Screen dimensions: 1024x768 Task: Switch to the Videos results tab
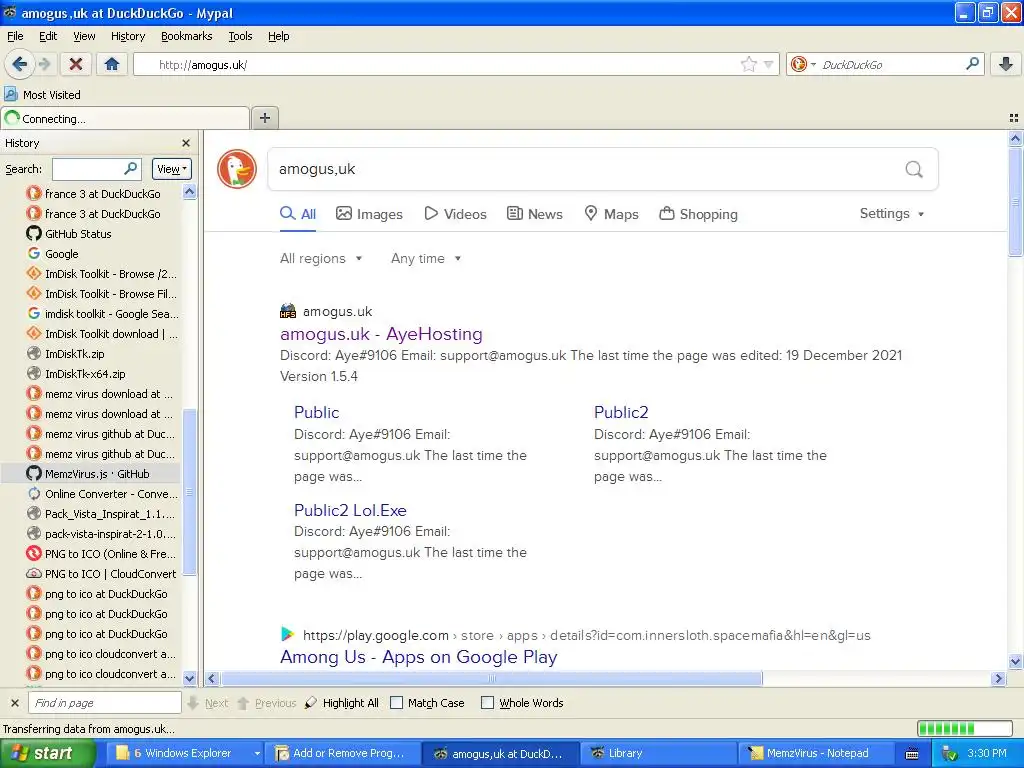[x=455, y=214]
